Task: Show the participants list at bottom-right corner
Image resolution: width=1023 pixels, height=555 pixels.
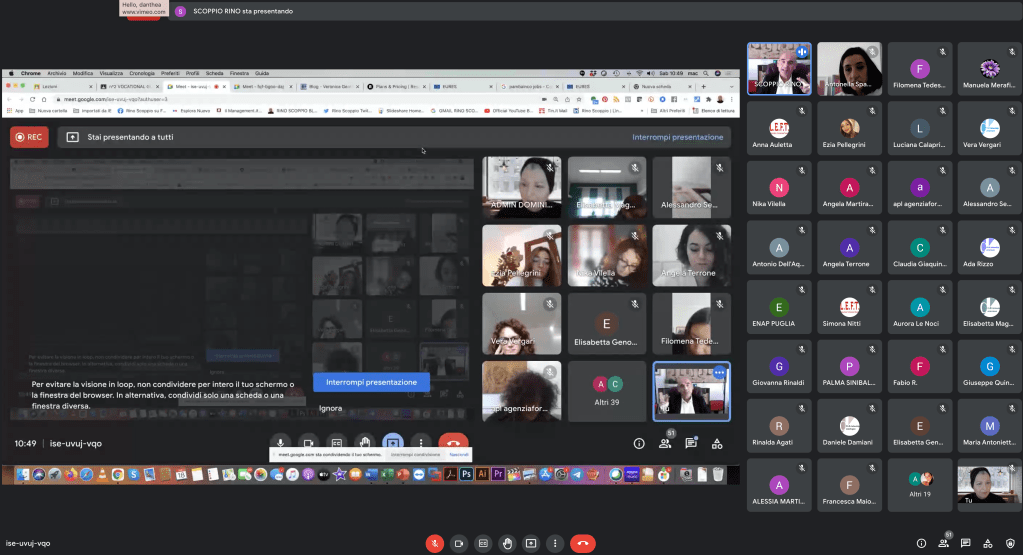Action: pos(944,543)
